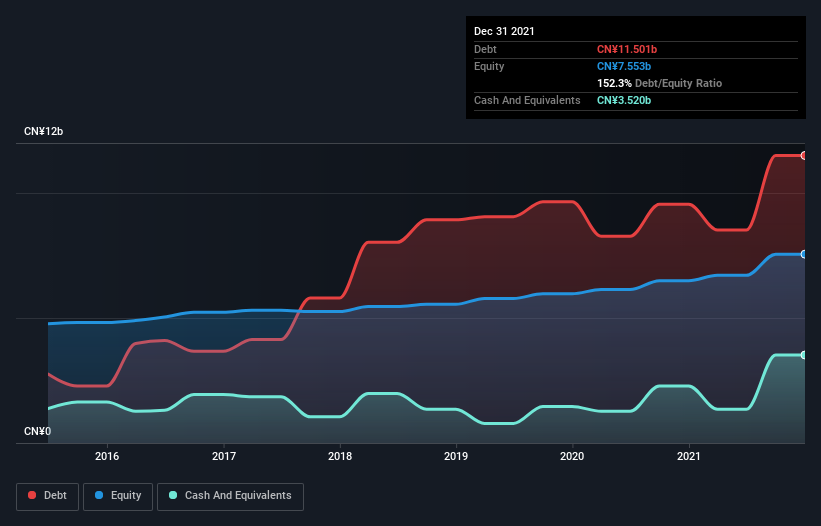Select the 2017 x-axis label
The width and height of the screenshot is (821, 526).
point(224,456)
